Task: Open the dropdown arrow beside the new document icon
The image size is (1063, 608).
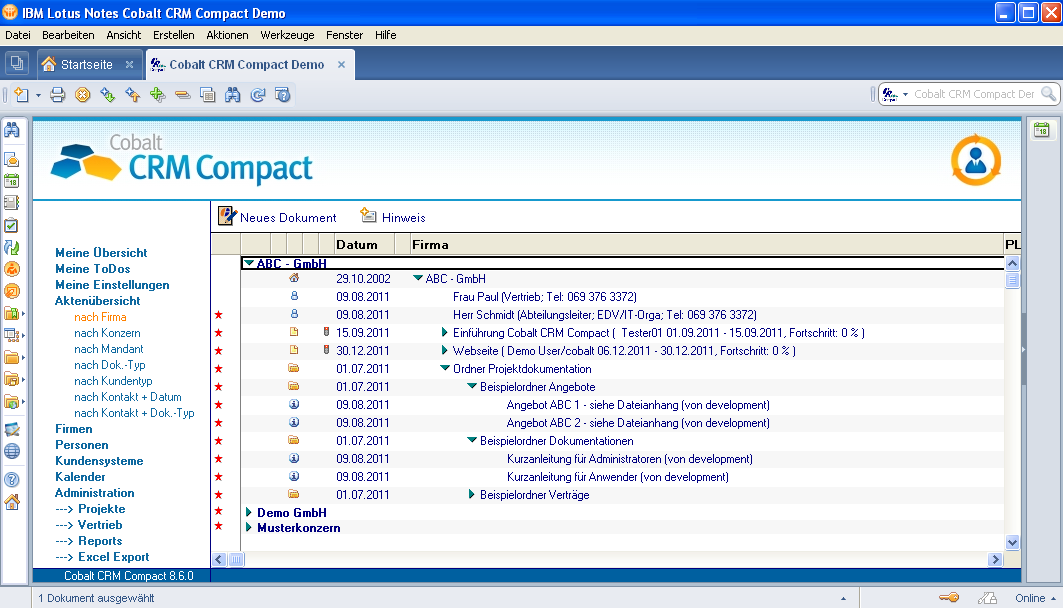Action: (38, 96)
